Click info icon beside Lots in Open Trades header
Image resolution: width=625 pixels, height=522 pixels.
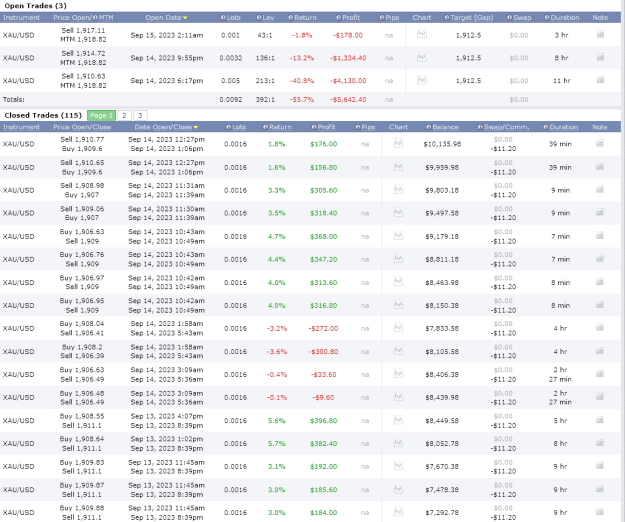point(223,18)
